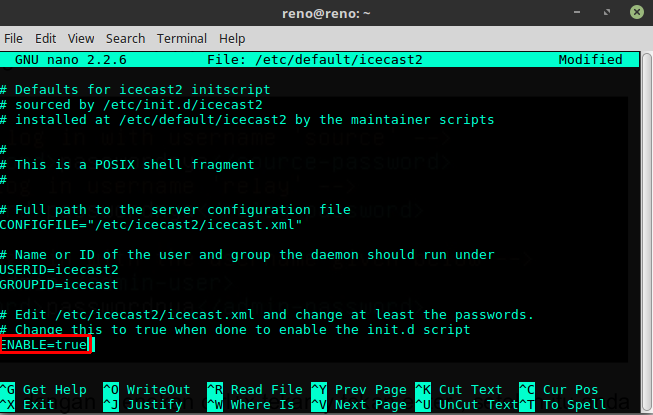Open the Help menu
This screenshot has width=653, height=415.
tap(232, 39)
